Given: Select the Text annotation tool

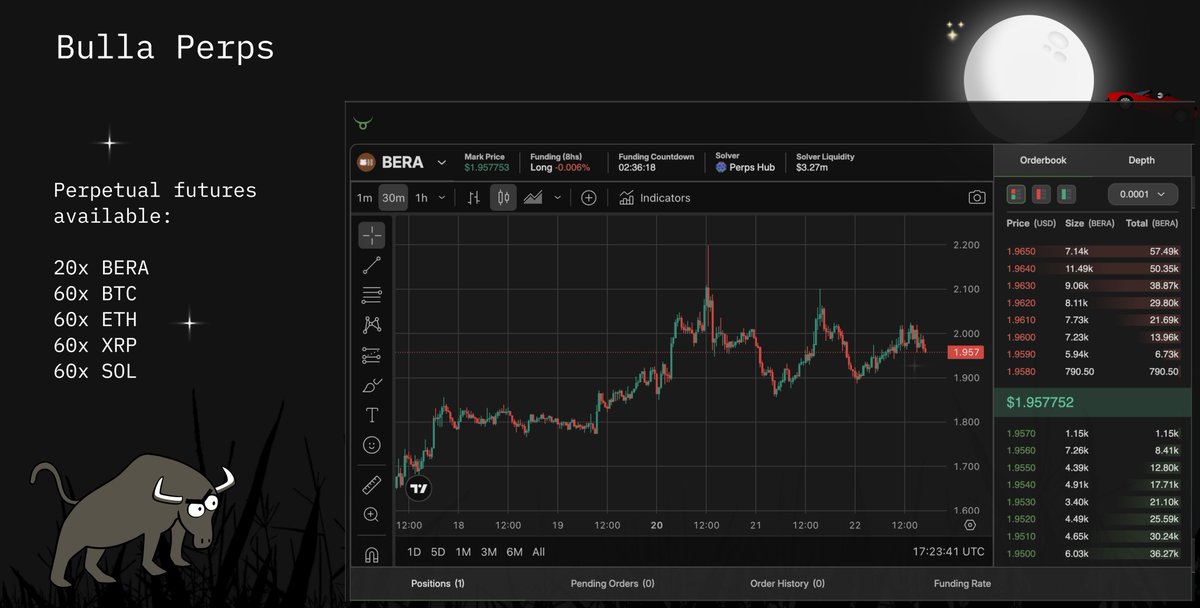Looking at the screenshot, I should pyautogui.click(x=371, y=415).
